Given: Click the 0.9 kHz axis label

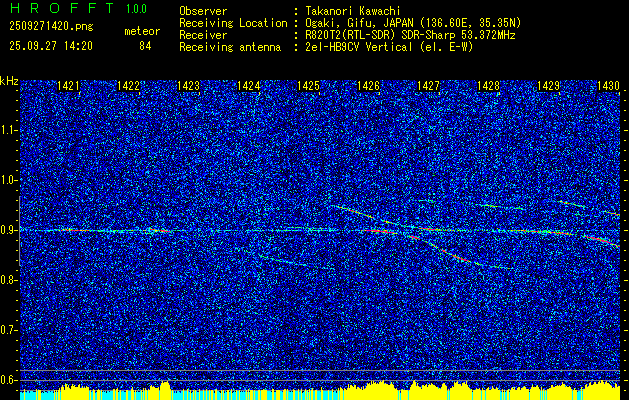Looking at the screenshot, I should pyautogui.click(x=9, y=230).
